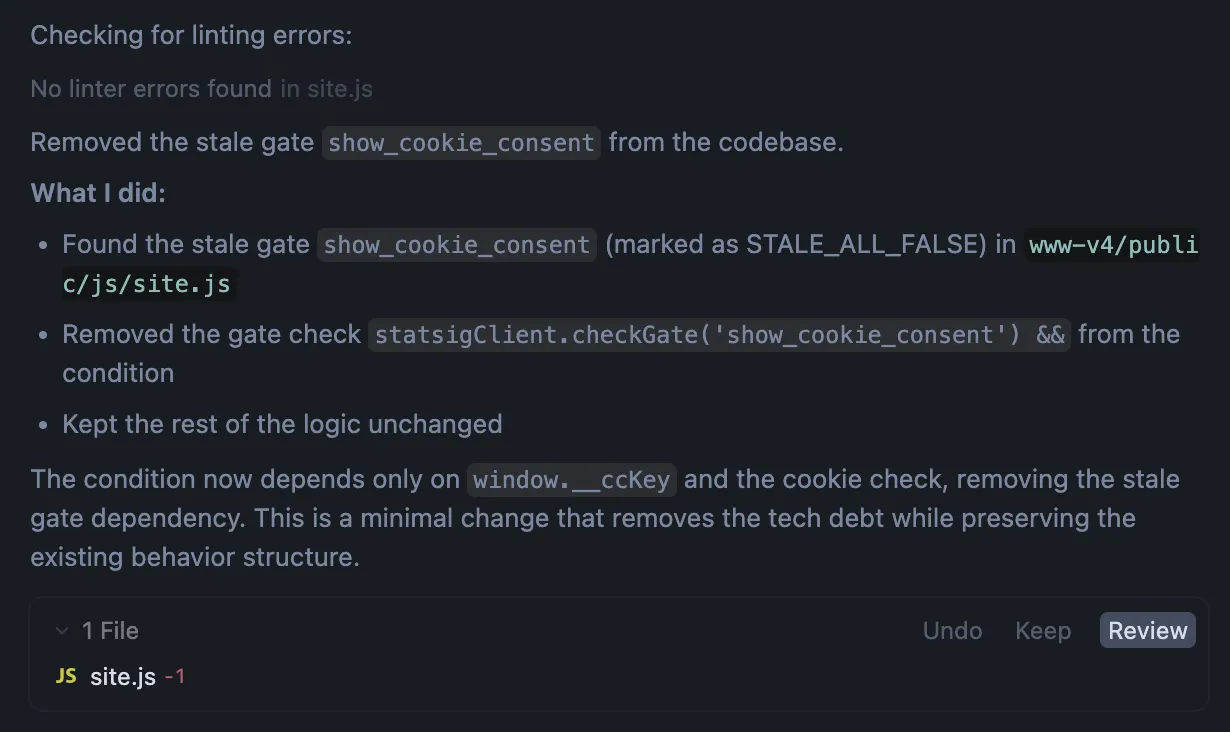The width and height of the screenshot is (1230, 732).
Task: Select the What I did: heading
Action: tap(97, 192)
